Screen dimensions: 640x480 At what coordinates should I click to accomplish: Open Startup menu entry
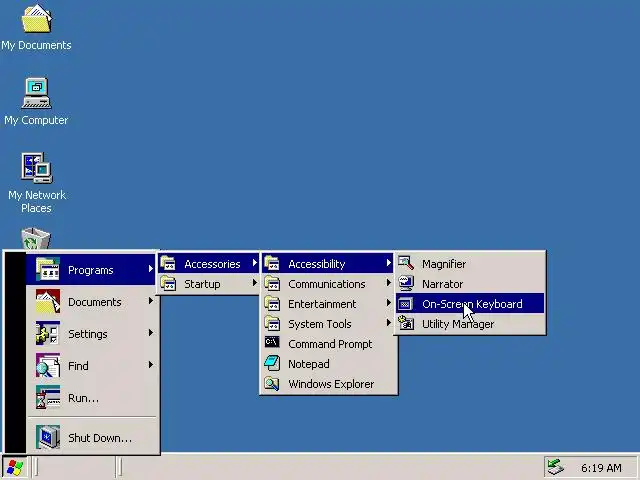pos(208,284)
